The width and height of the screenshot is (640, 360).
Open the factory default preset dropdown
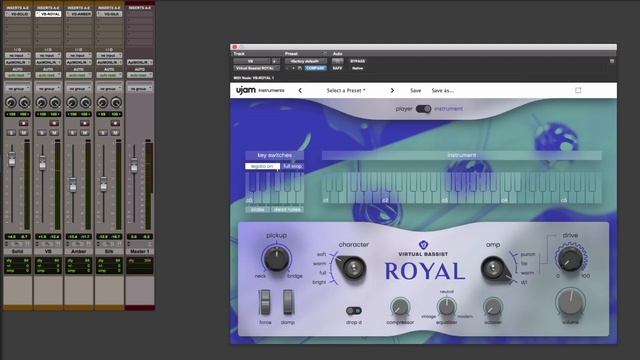point(306,61)
